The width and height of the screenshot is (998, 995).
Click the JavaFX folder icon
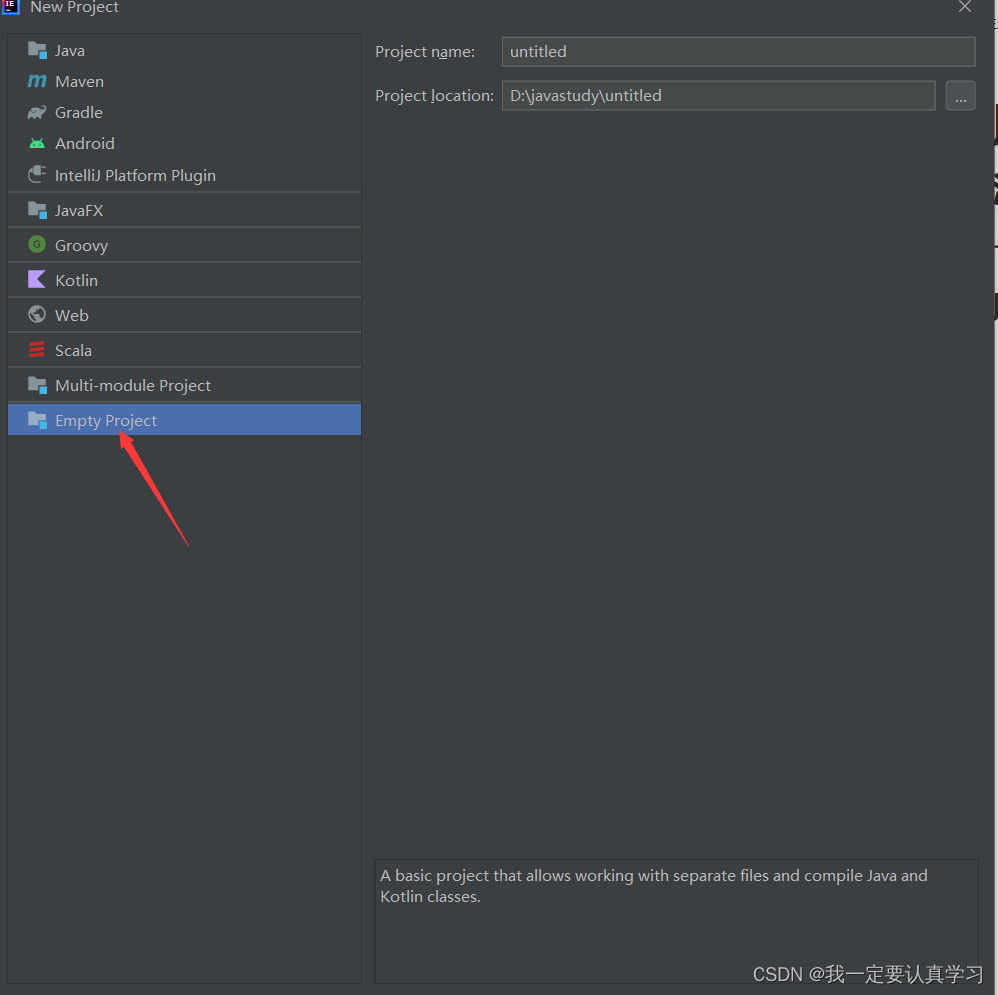pyautogui.click(x=37, y=210)
